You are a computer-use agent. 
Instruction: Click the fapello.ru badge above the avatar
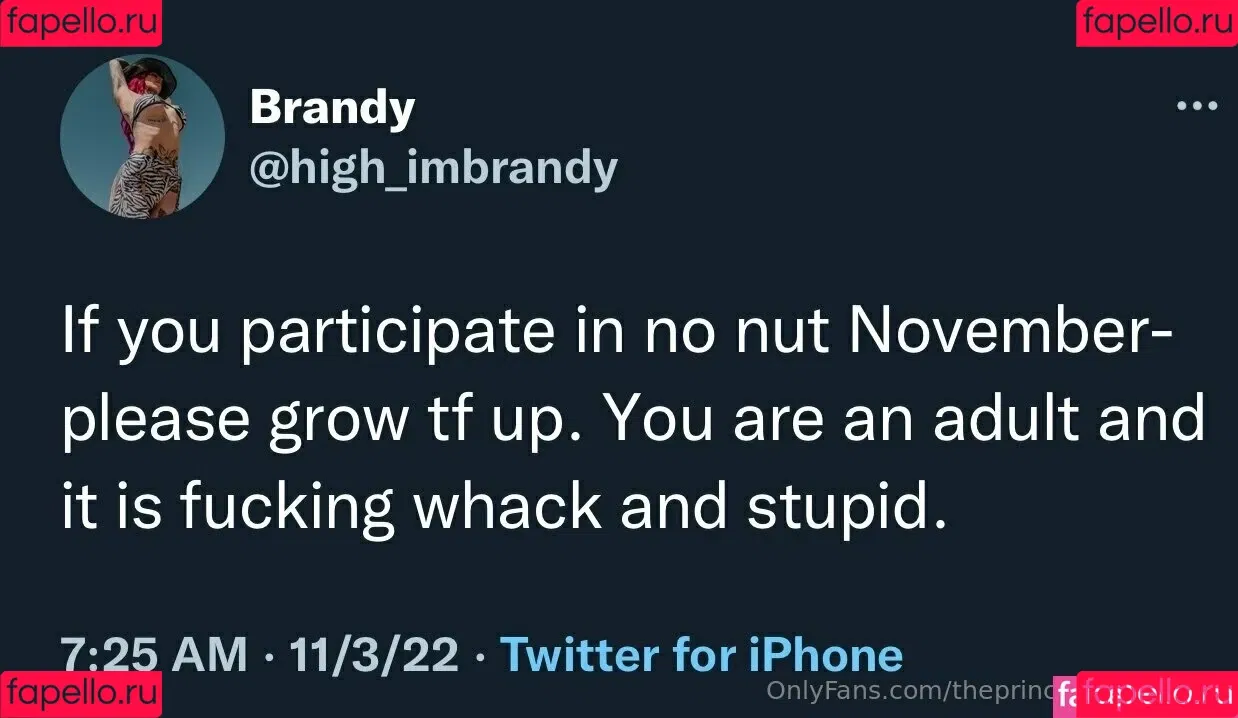(81, 23)
